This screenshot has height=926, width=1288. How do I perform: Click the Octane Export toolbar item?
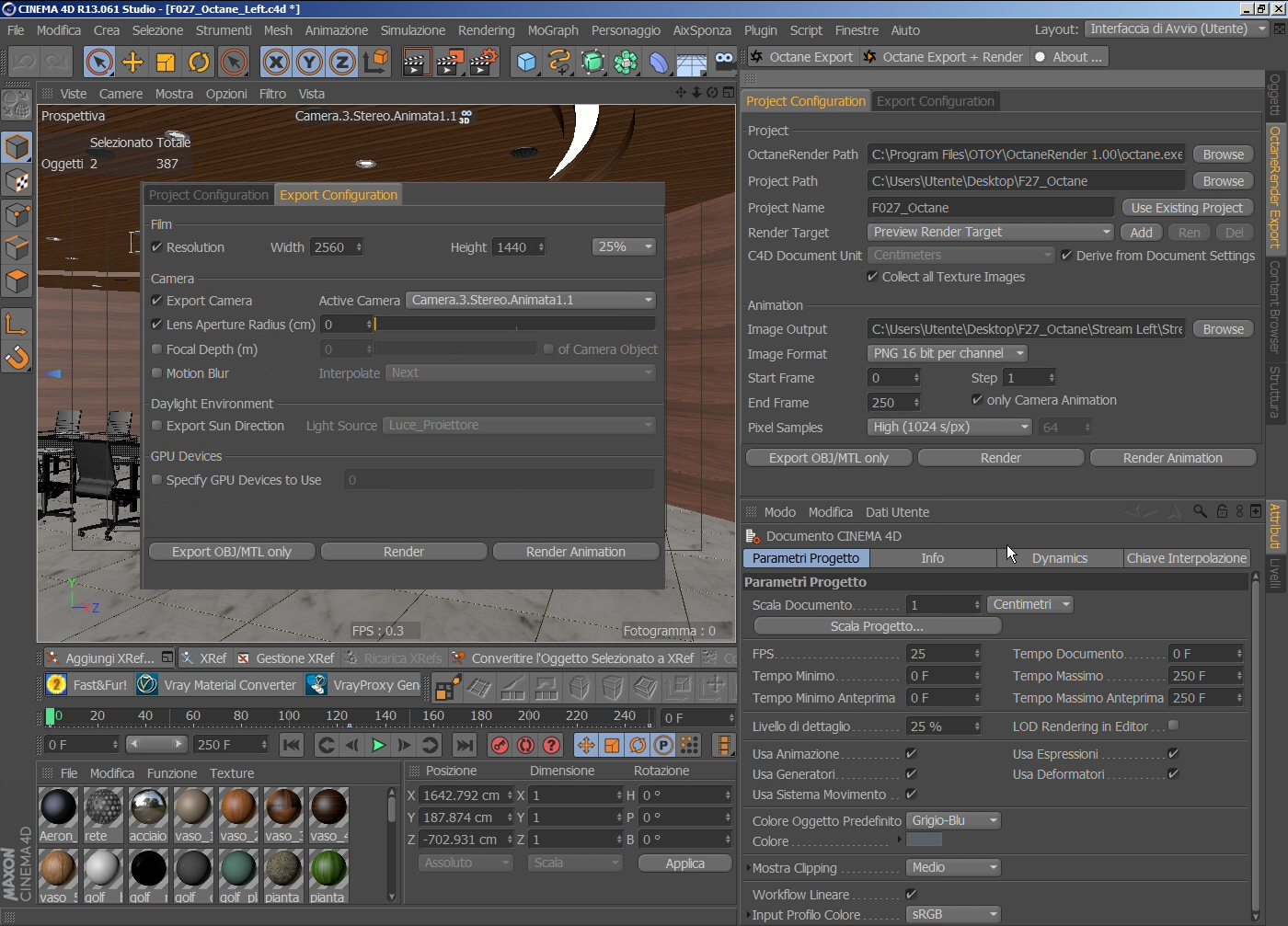click(802, 57)
